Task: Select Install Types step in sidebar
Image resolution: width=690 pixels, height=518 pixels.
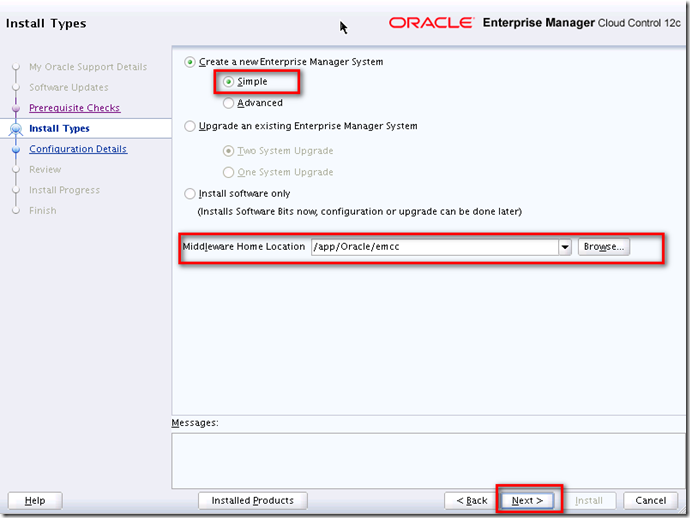Action: tap(59, 129)
